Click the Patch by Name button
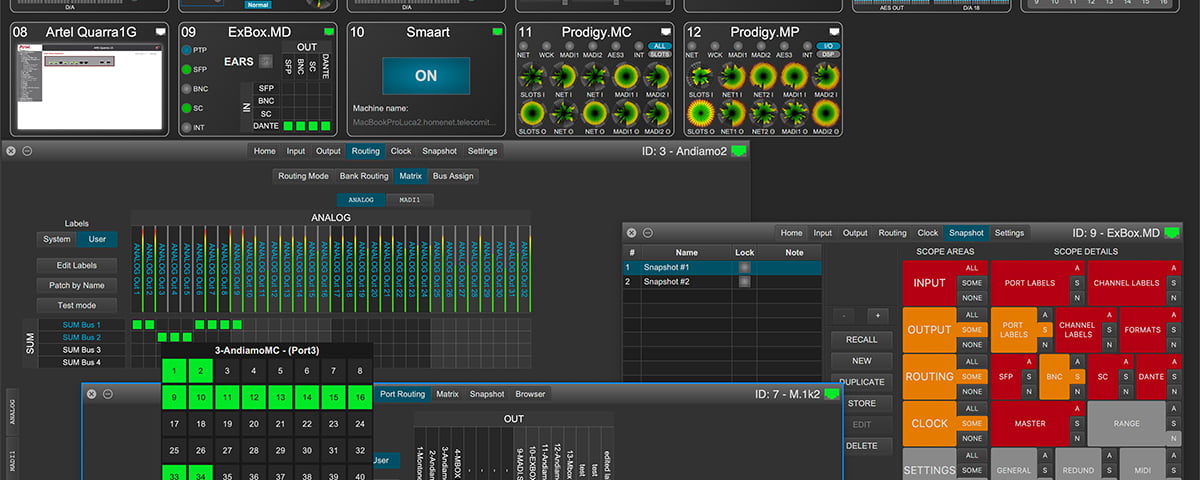Image resolution: width=1200 pixels, height=480 pixels. [x=77, y=285]
